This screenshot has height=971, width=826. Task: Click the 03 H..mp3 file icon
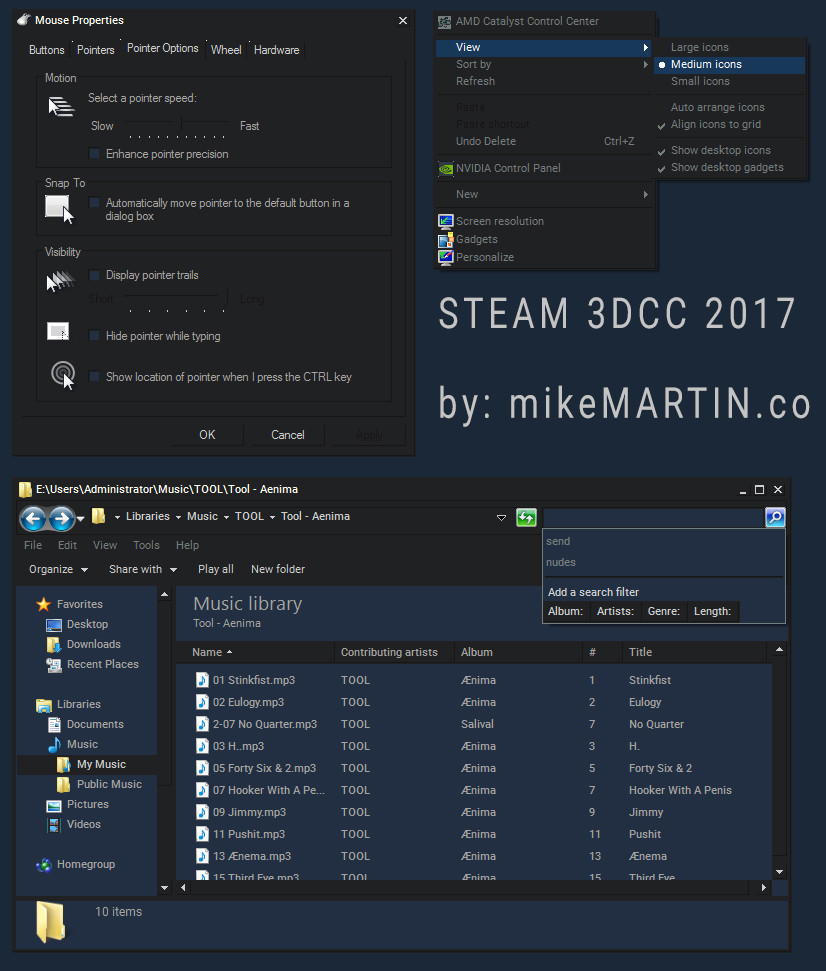pyautogui.click(x=202, y=746)
